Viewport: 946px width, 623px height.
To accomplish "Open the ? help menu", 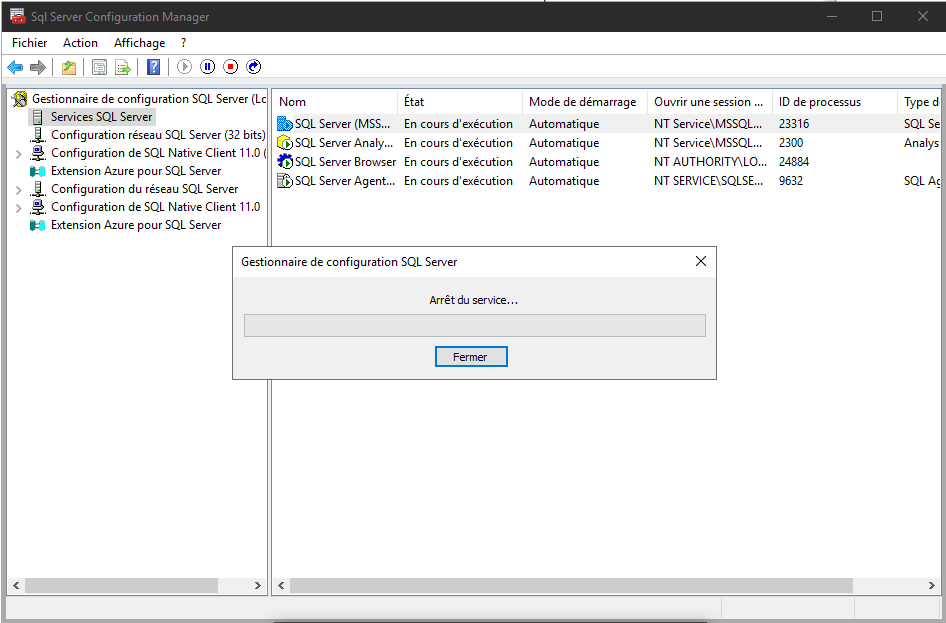I will point(183,43).
